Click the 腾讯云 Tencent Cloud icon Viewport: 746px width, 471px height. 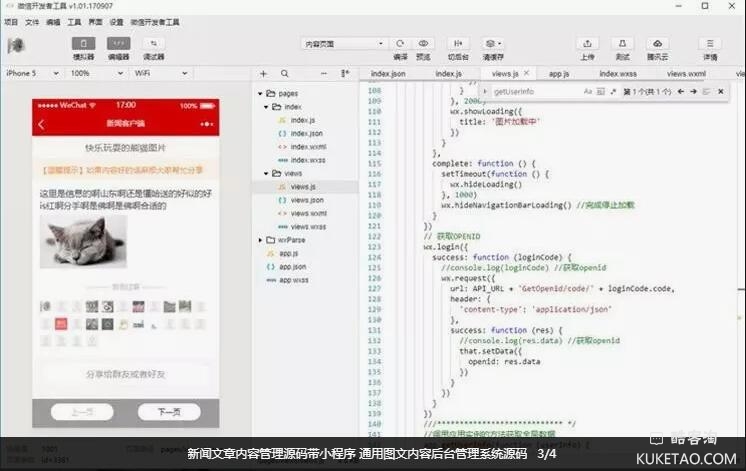click(x=658, y=43)
